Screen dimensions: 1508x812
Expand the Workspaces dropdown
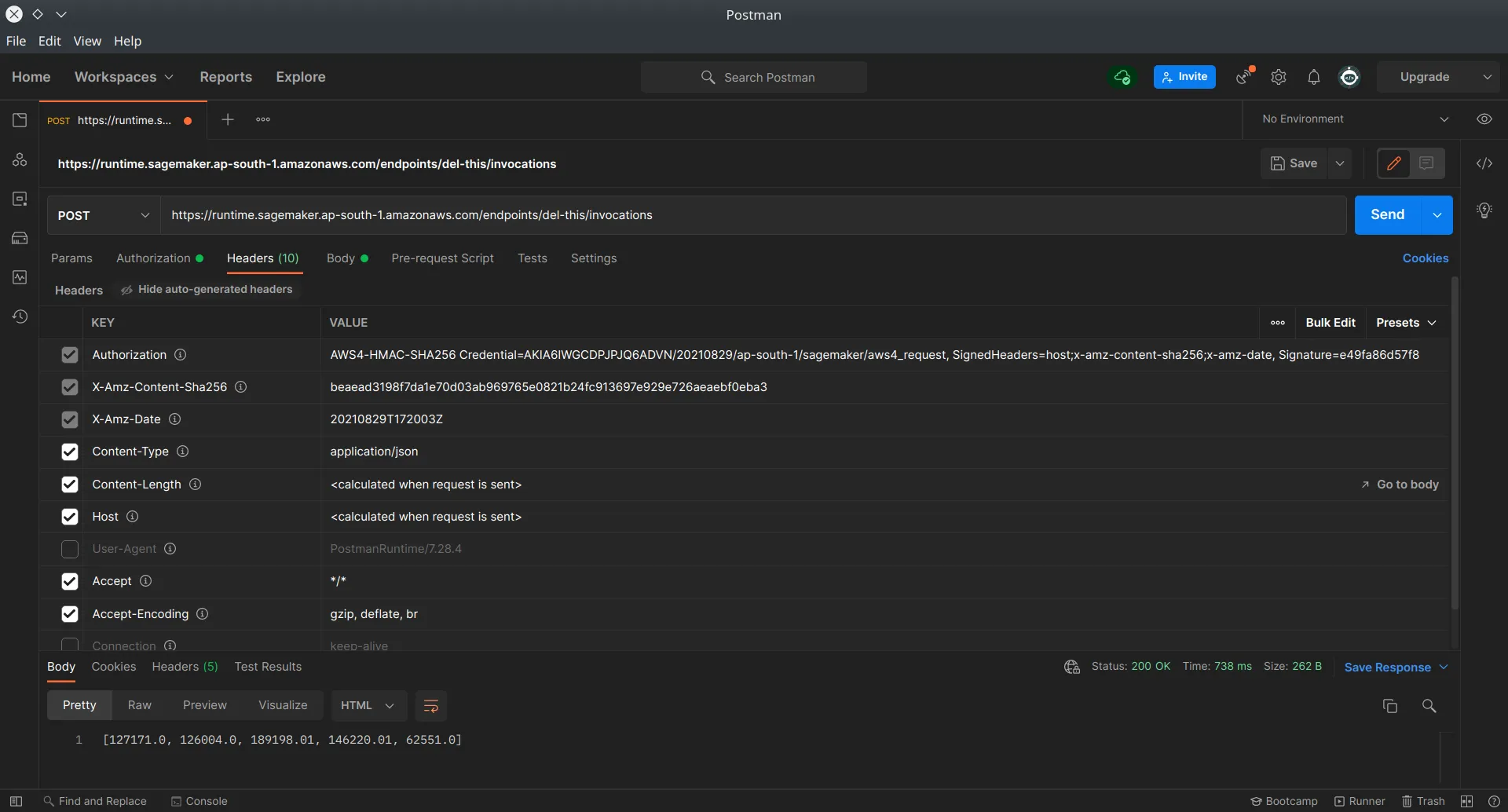point(123,77)
